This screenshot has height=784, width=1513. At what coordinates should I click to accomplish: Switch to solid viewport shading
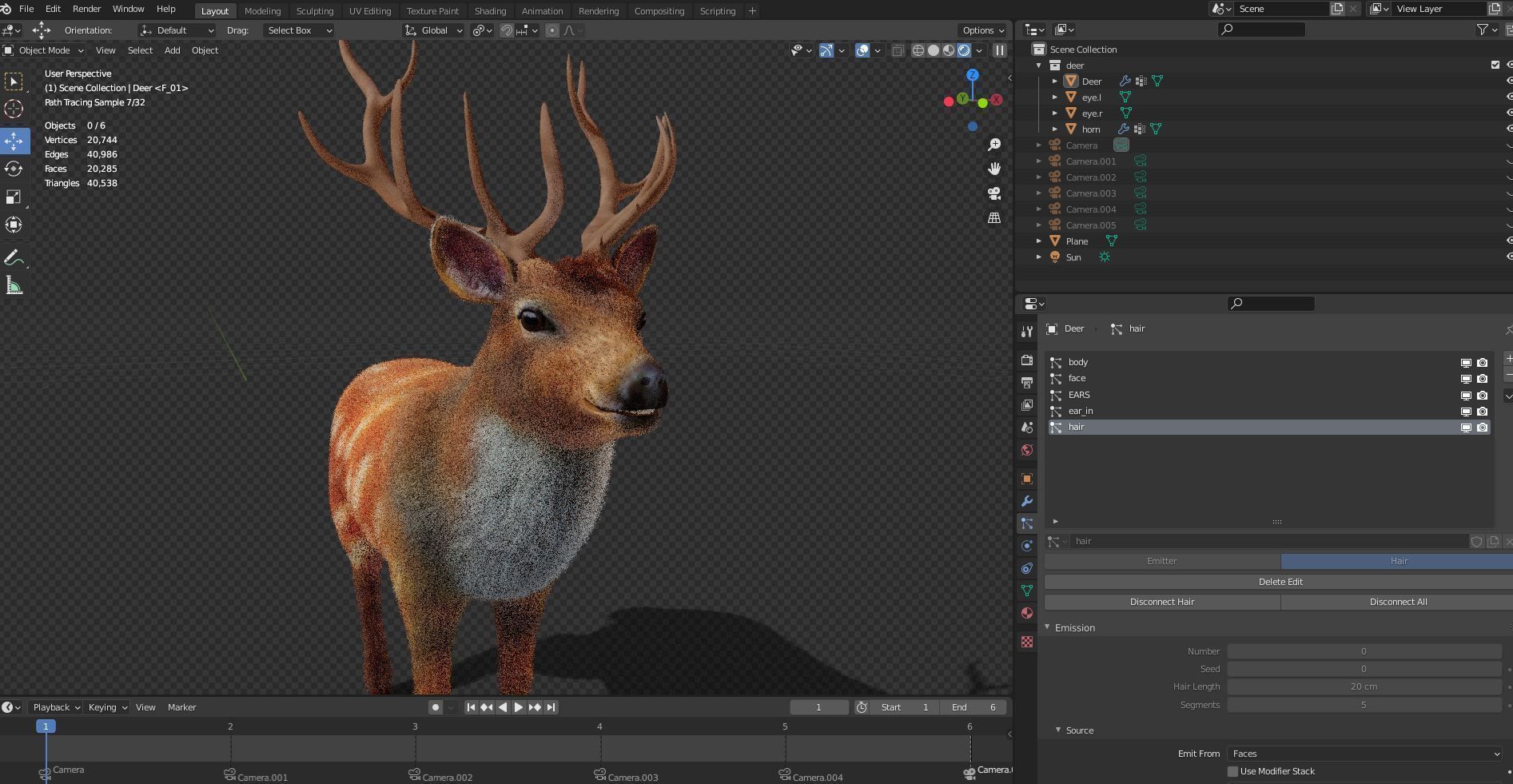pyautogui.click(x=934, y=50)
